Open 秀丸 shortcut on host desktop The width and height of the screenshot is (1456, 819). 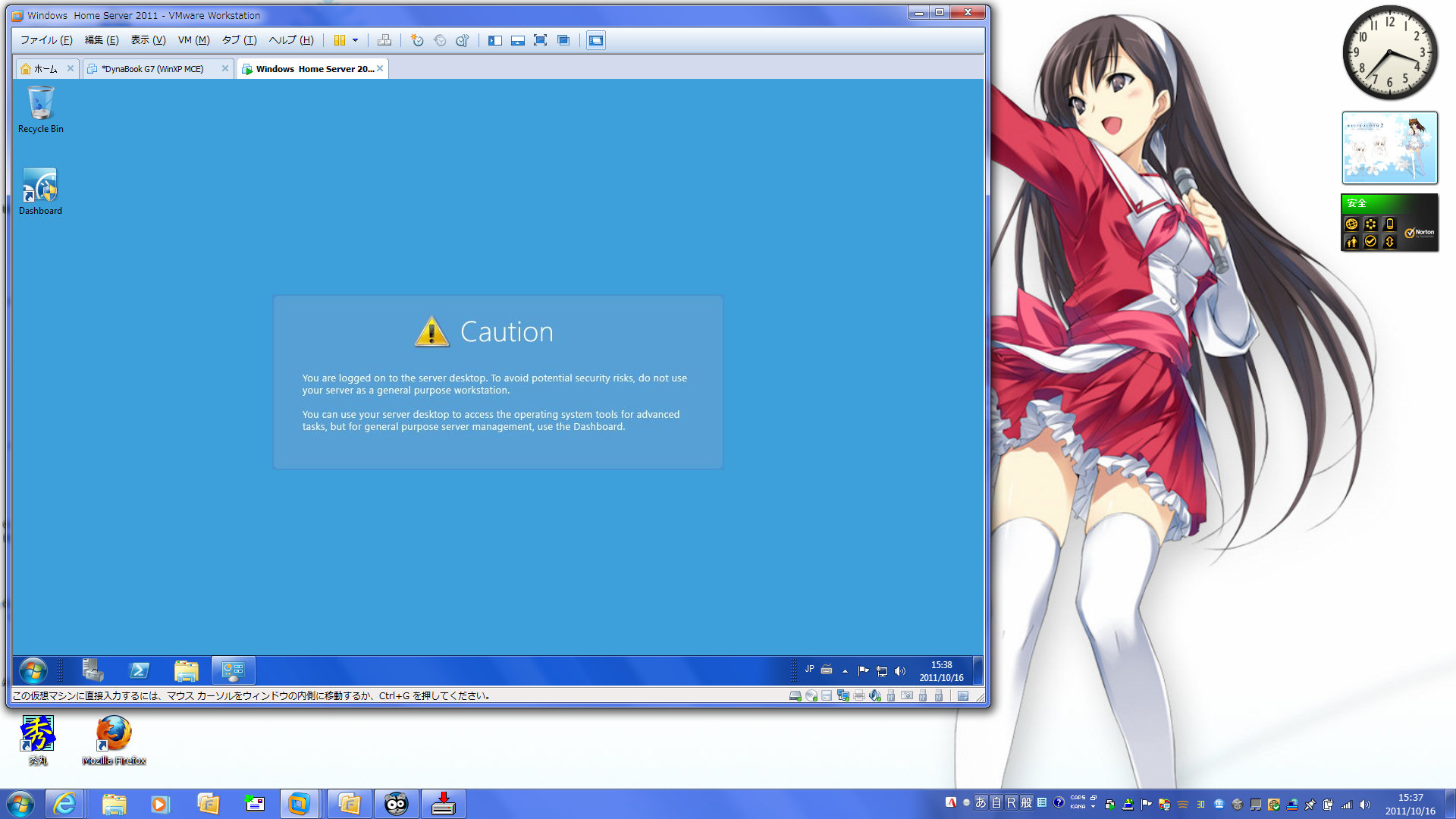[x=37, y=741]
